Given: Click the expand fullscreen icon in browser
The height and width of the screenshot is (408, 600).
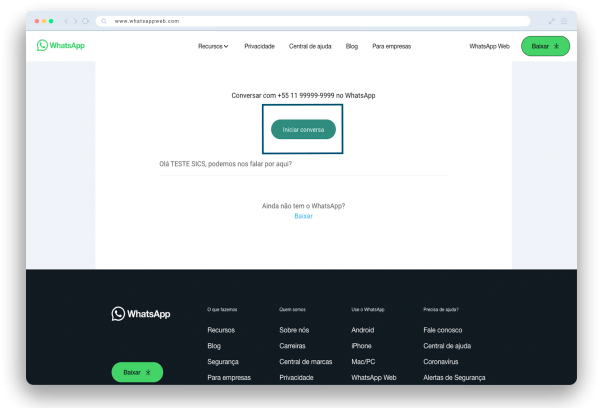Looking at the screenshot, I should (x=551, y=21).
